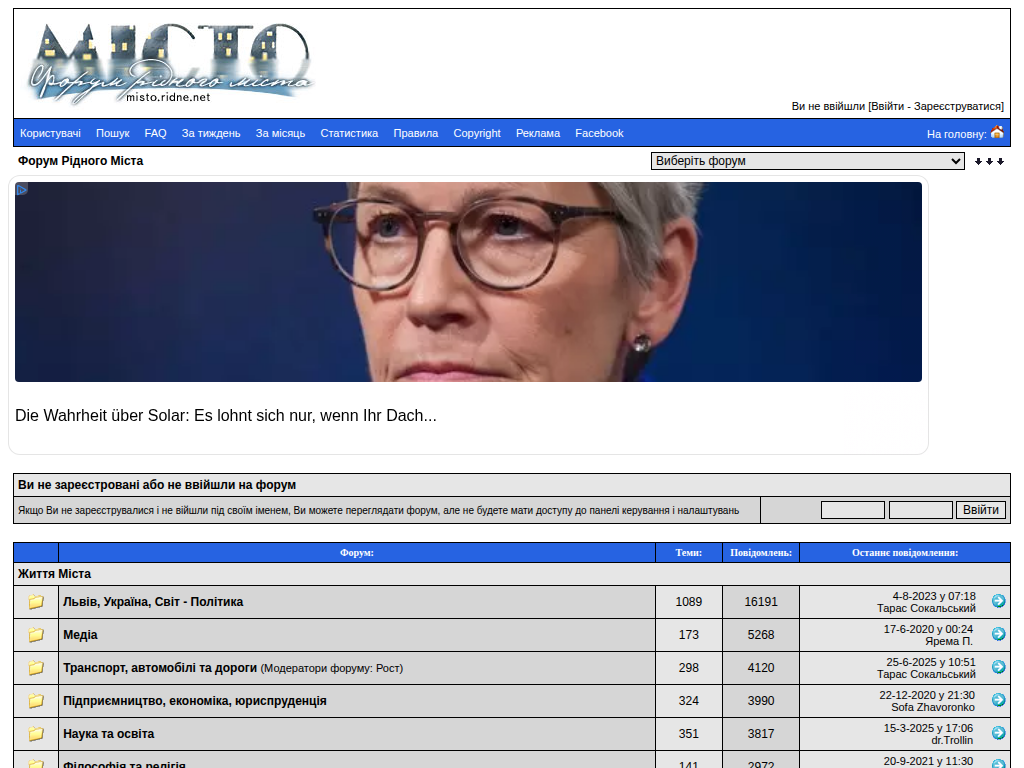Open the Виберіть форум dropdown
Screen dimensions: 1024x768
click(807, 161)
